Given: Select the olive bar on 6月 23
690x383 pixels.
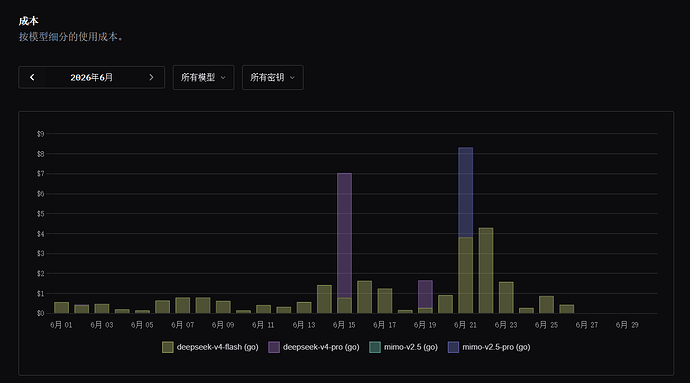Looking at the screenshot, I should (506, 298).
